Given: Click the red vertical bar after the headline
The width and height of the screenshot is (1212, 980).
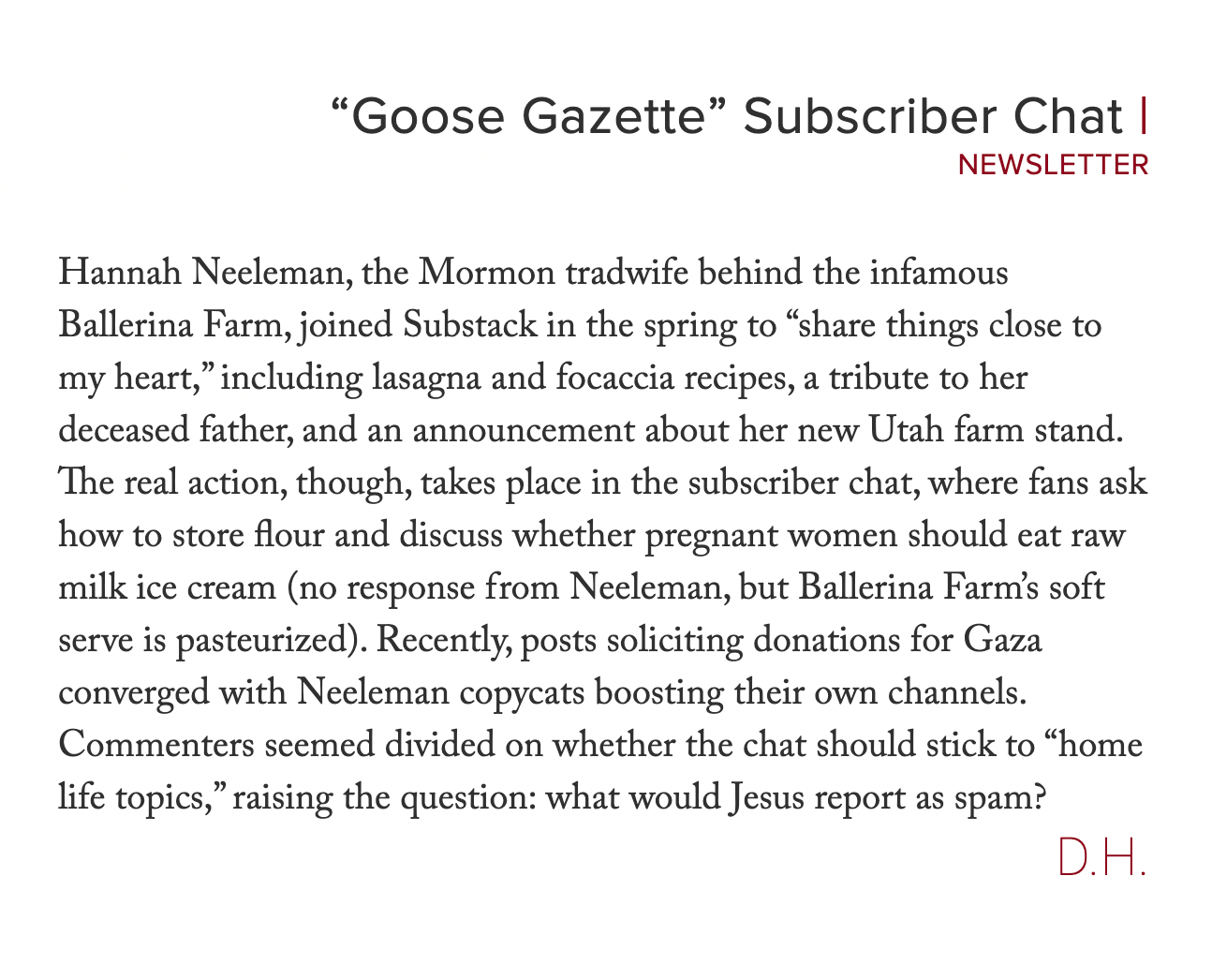Looking at the screenshot, I should [1144, 116].
